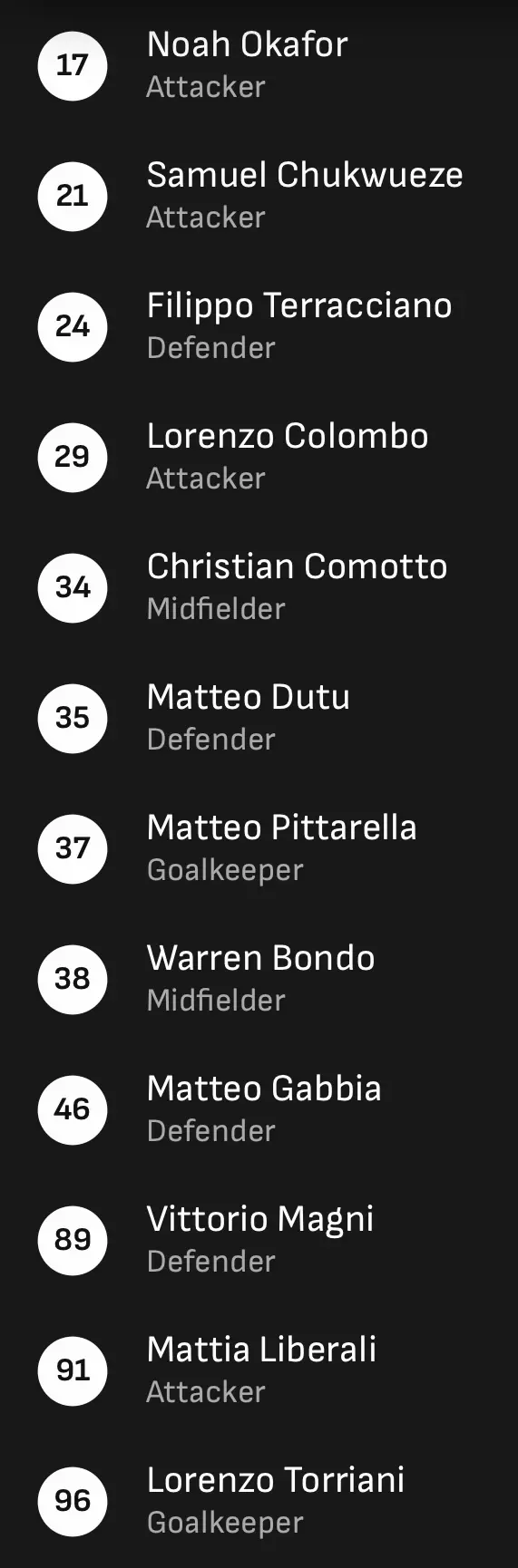
Task: Tap the number 89 jersey badge
Action: (x=73, y=1240)
